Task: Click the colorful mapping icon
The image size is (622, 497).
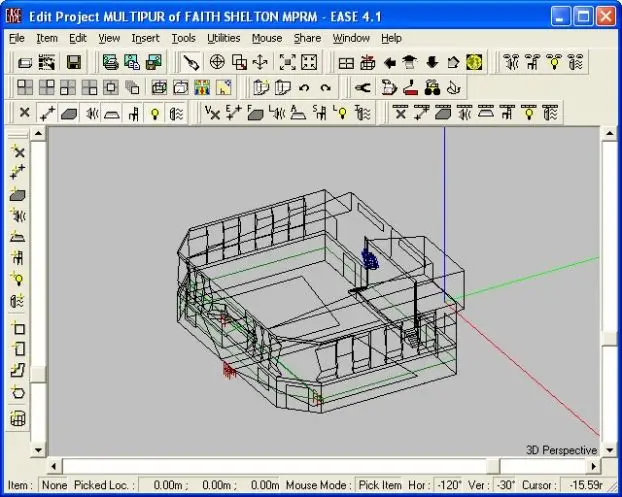Action: pos(202,88)
